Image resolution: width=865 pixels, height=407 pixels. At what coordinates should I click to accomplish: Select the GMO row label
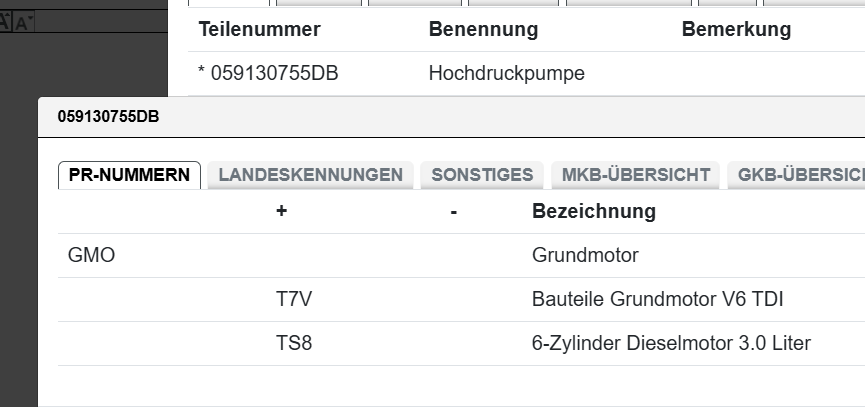(91, 255)
